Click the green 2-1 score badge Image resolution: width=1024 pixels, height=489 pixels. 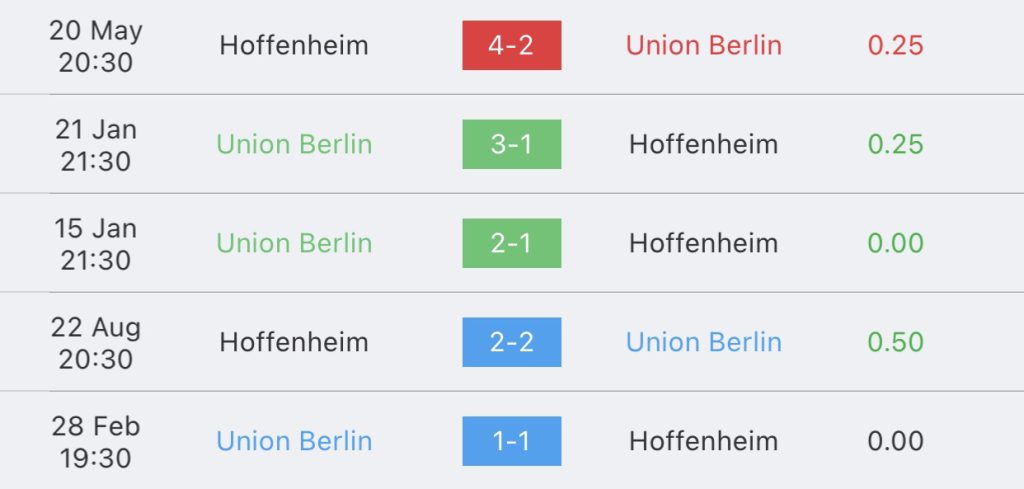pyautogui.click(x=511, y=243)
